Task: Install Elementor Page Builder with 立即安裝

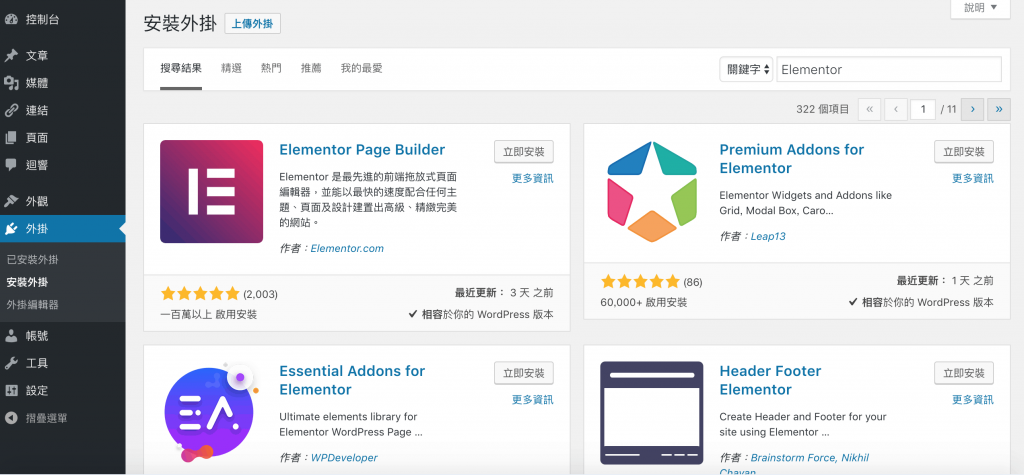Action: [x=523, y=152]
